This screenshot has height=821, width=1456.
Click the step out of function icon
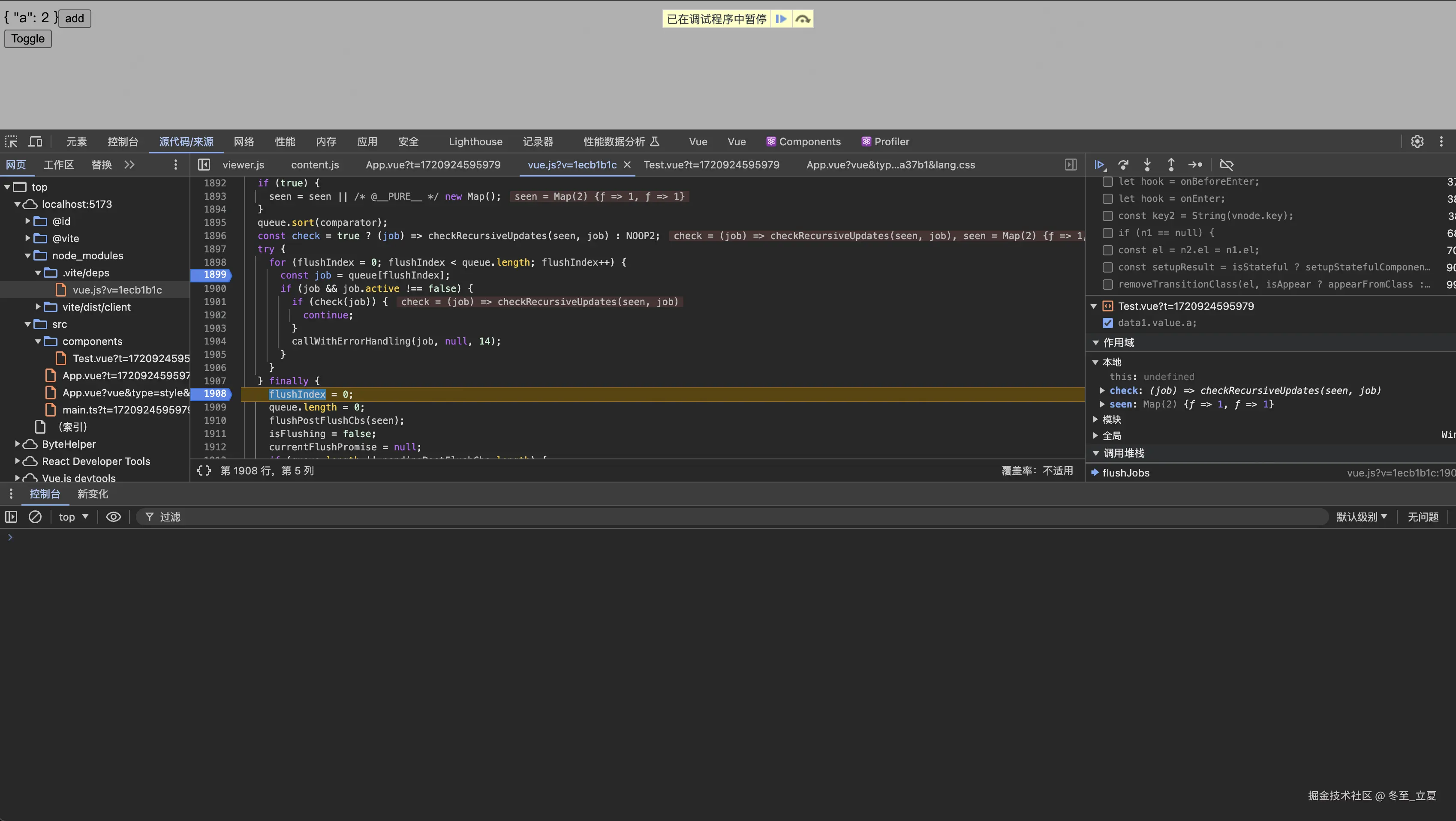pyautogui.click(x=1170, y=165)
